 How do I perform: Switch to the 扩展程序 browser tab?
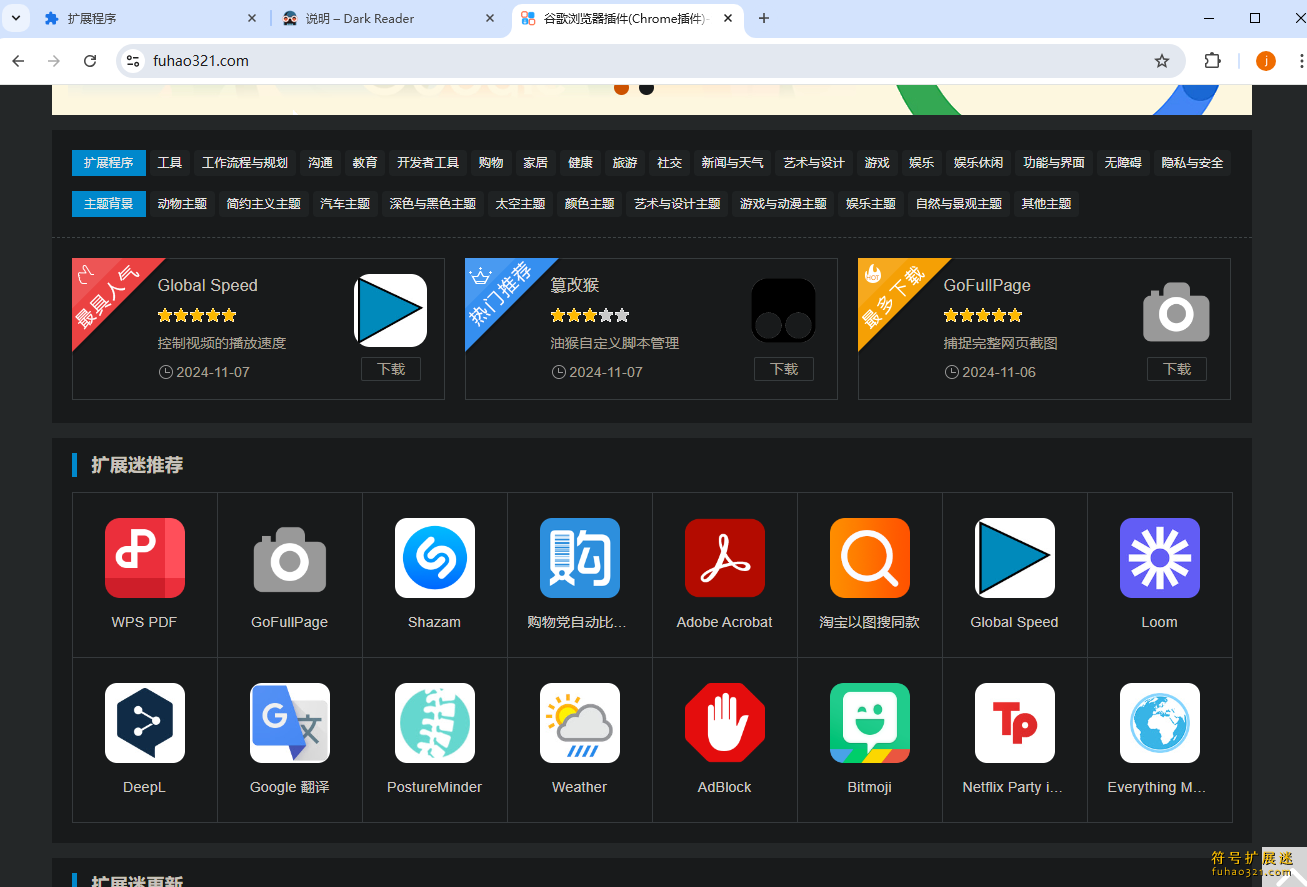149,18
